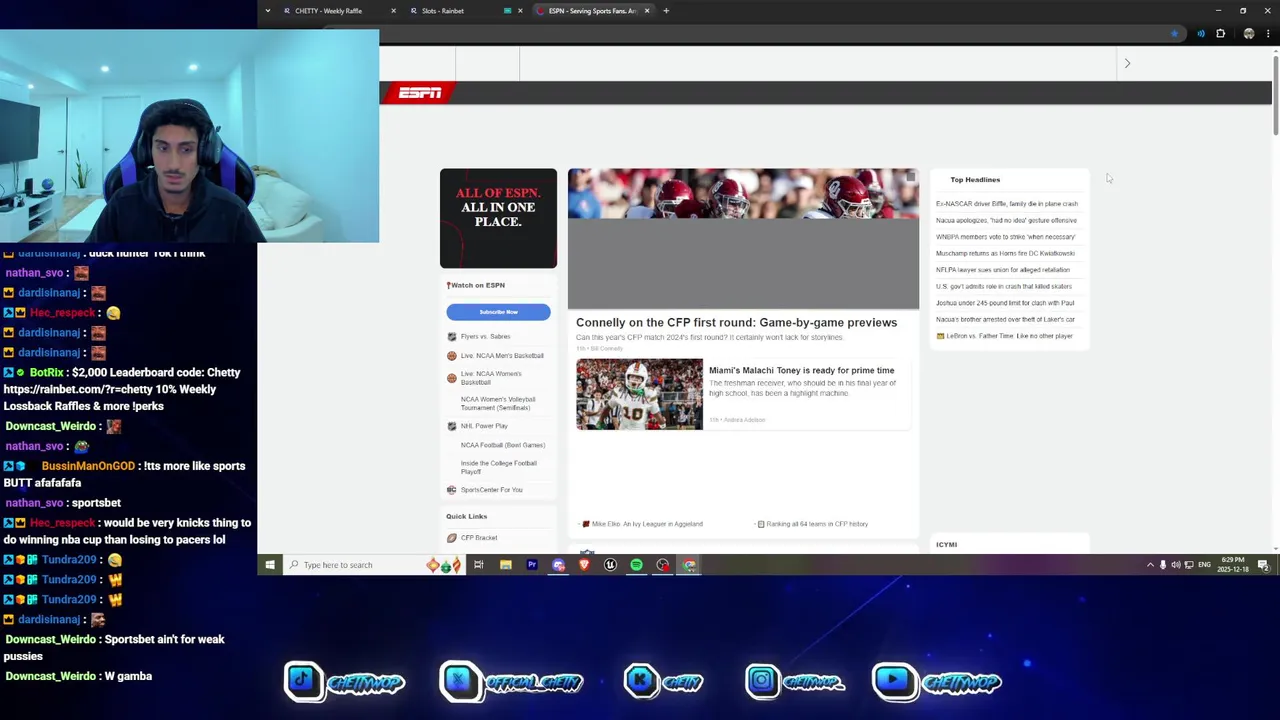Close the Slots - Rainbet tab

pos(520,11)
